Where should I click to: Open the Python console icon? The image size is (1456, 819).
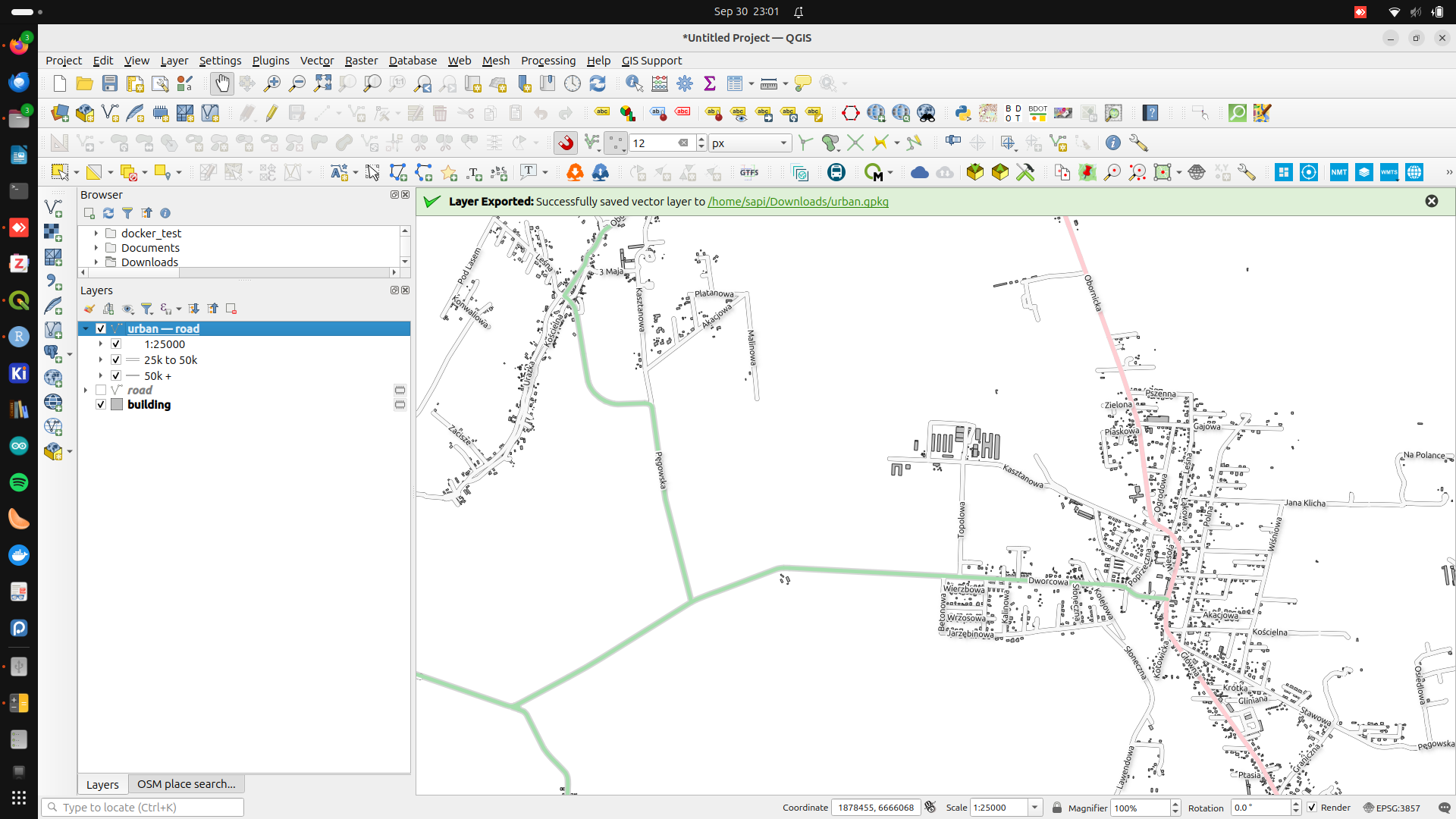[x=963, y=113]
